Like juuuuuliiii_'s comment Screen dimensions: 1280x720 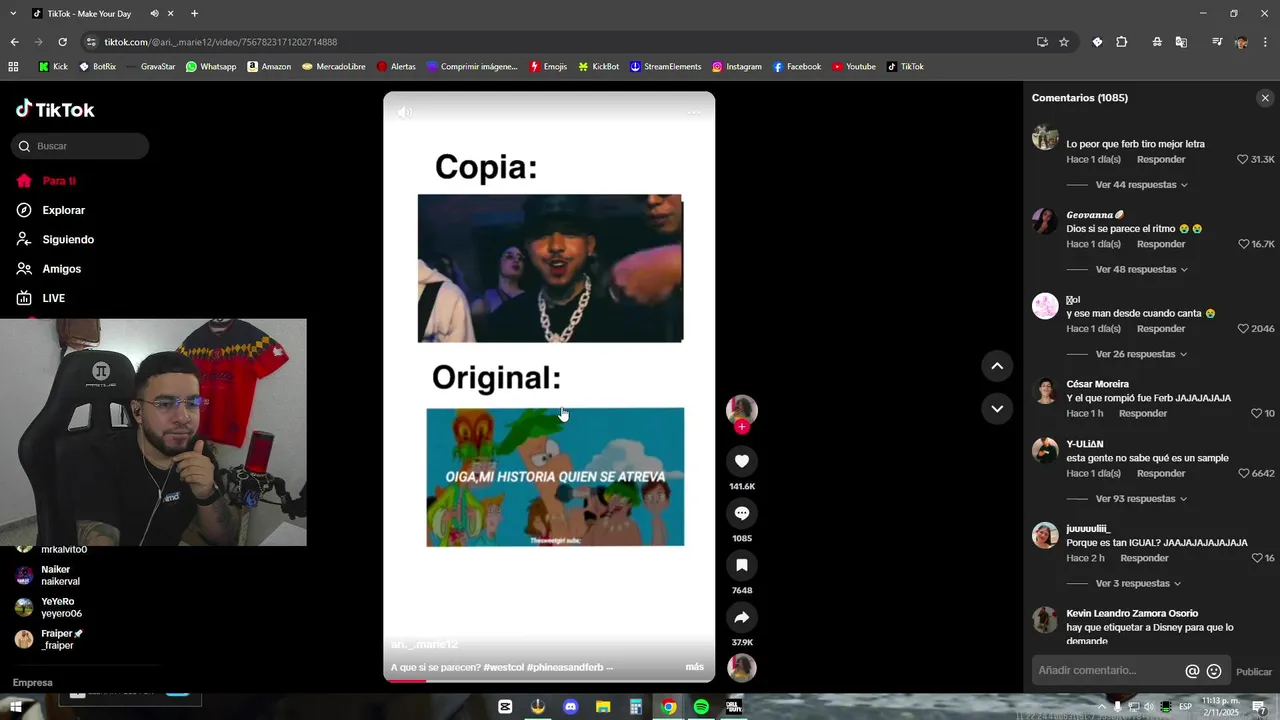pyautogui.click(x=1256, y=558)
